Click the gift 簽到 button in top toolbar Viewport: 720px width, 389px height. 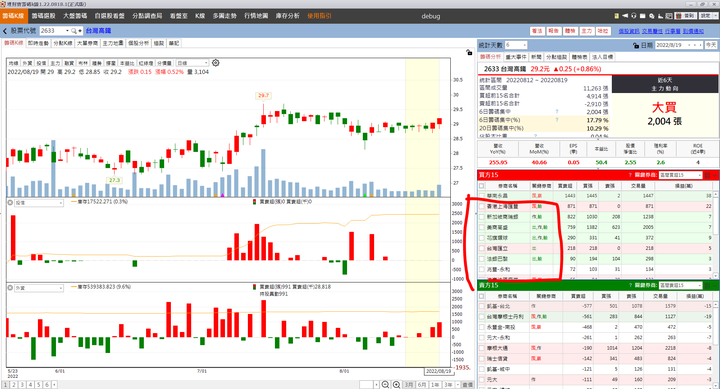pos(686,16)
